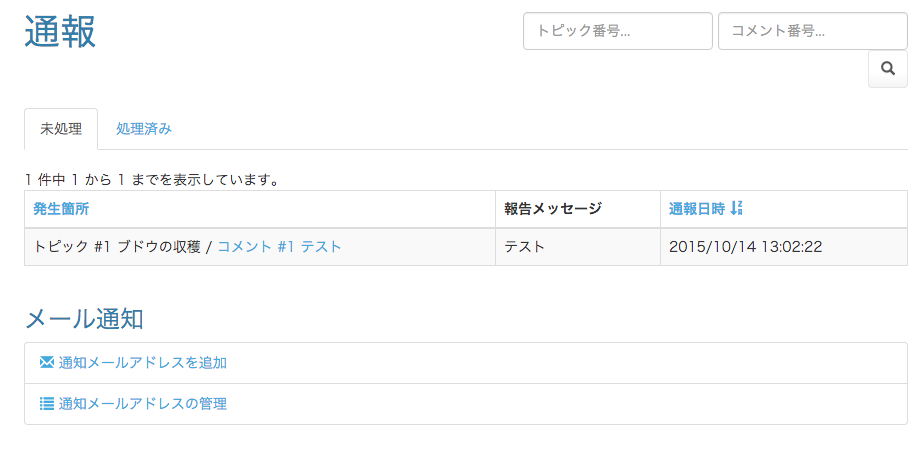The height and width of the screenshot is (466, 915).
Task: Sort the table by 発生箇所 column
Action: pyautogui.click(x=61, y=208)
